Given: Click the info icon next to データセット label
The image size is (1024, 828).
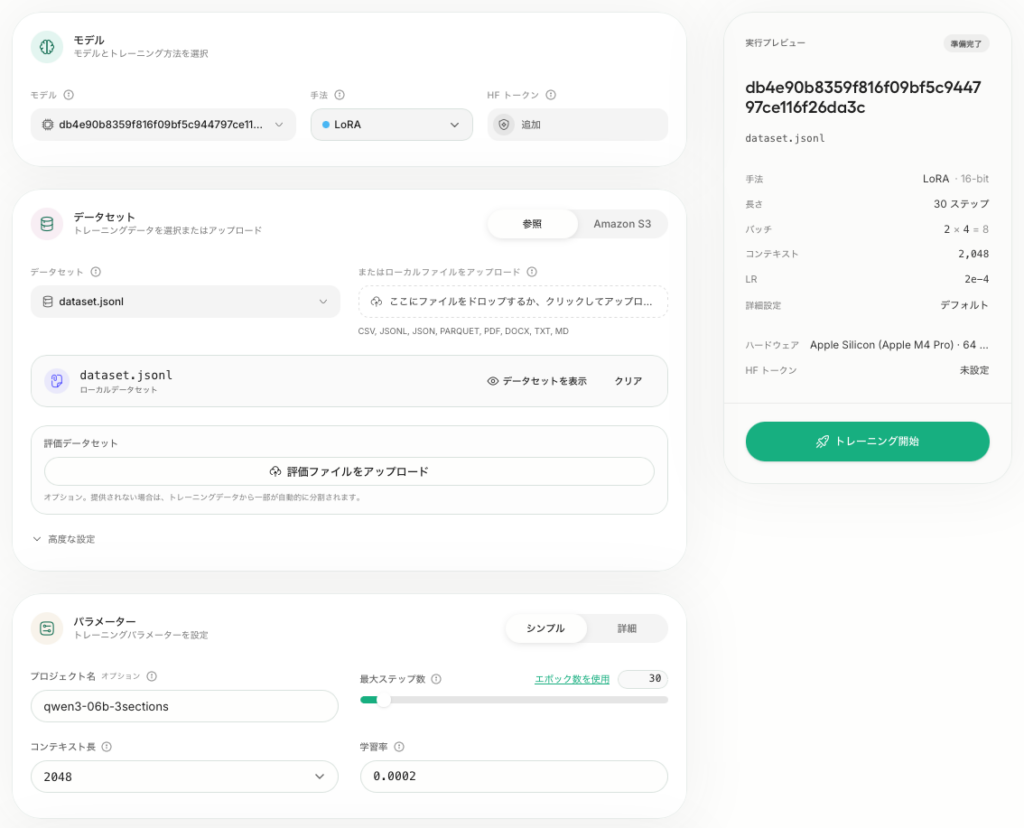Looking at the screenshot, I should click(96, 272).
